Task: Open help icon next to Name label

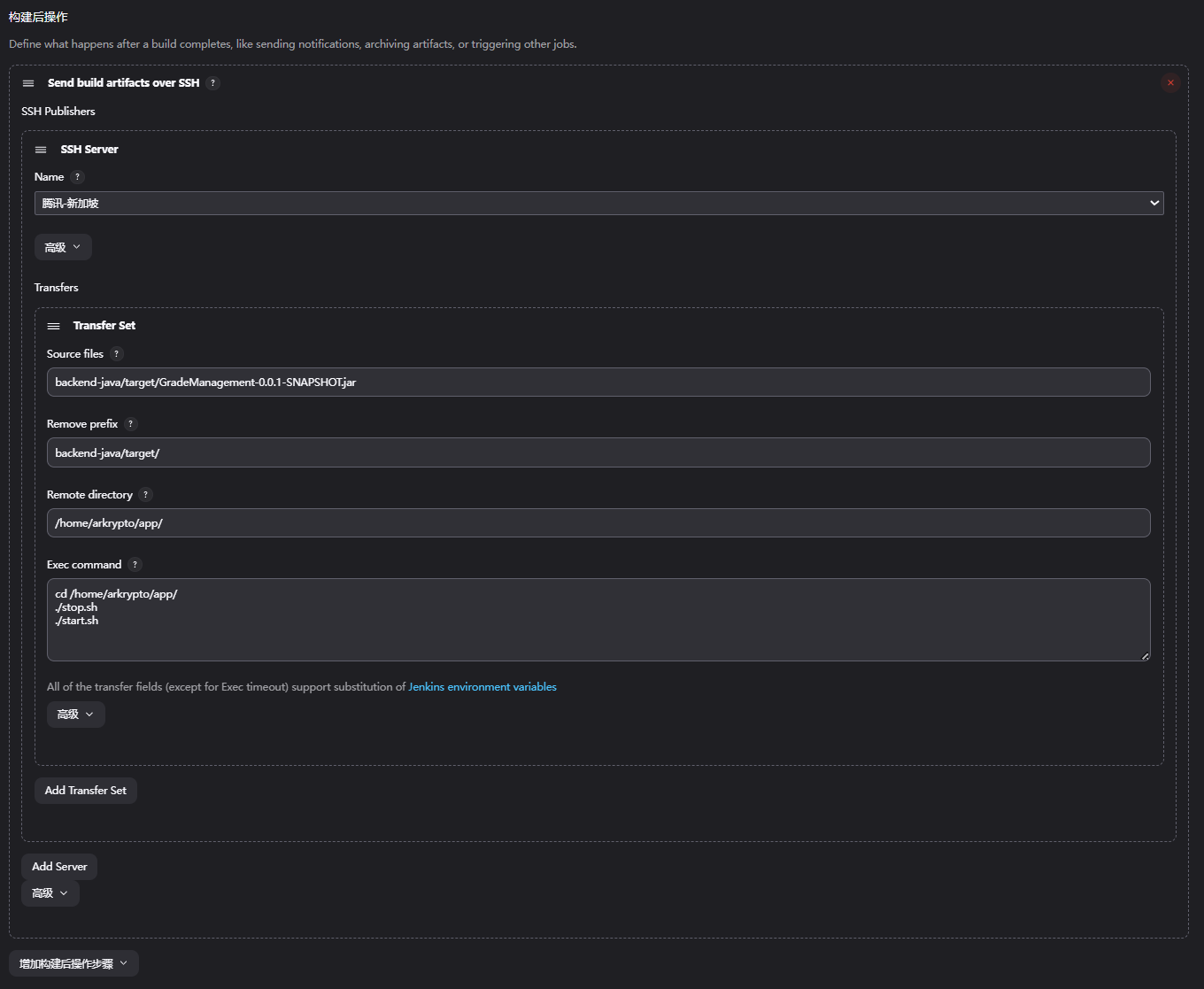Action: point(77,177)
